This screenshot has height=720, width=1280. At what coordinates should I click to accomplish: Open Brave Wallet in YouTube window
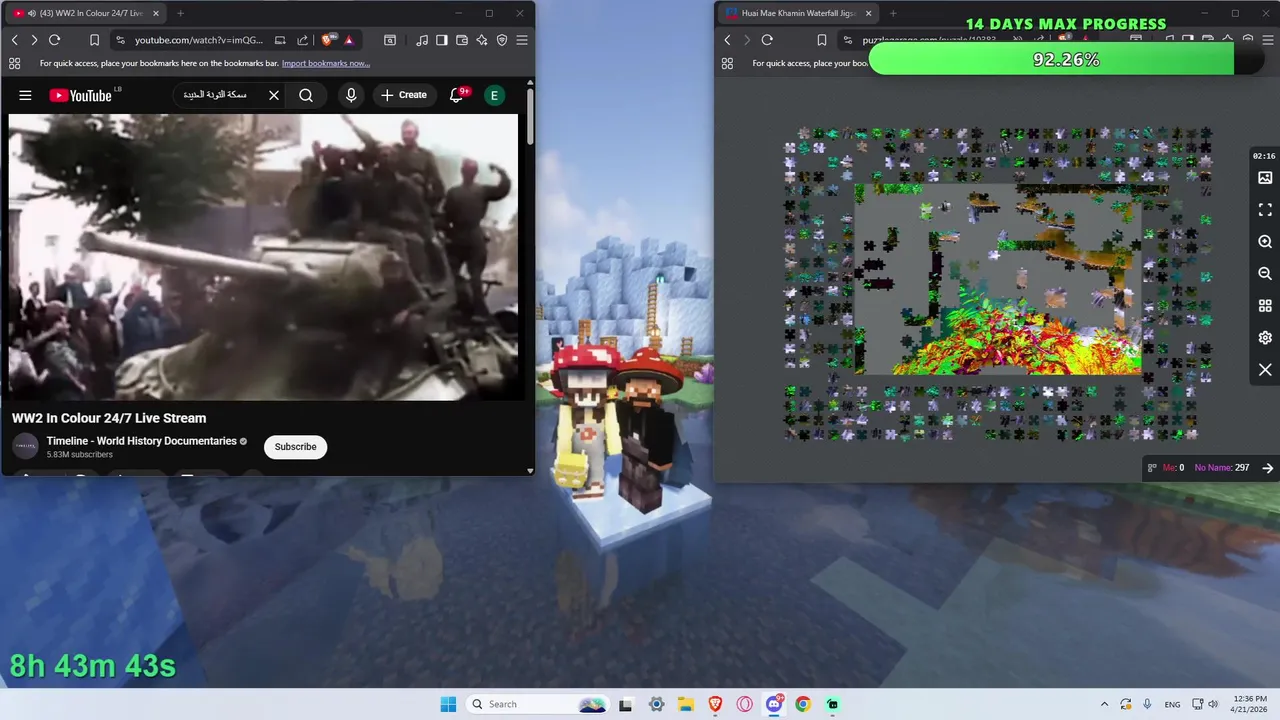coord(462,40)
